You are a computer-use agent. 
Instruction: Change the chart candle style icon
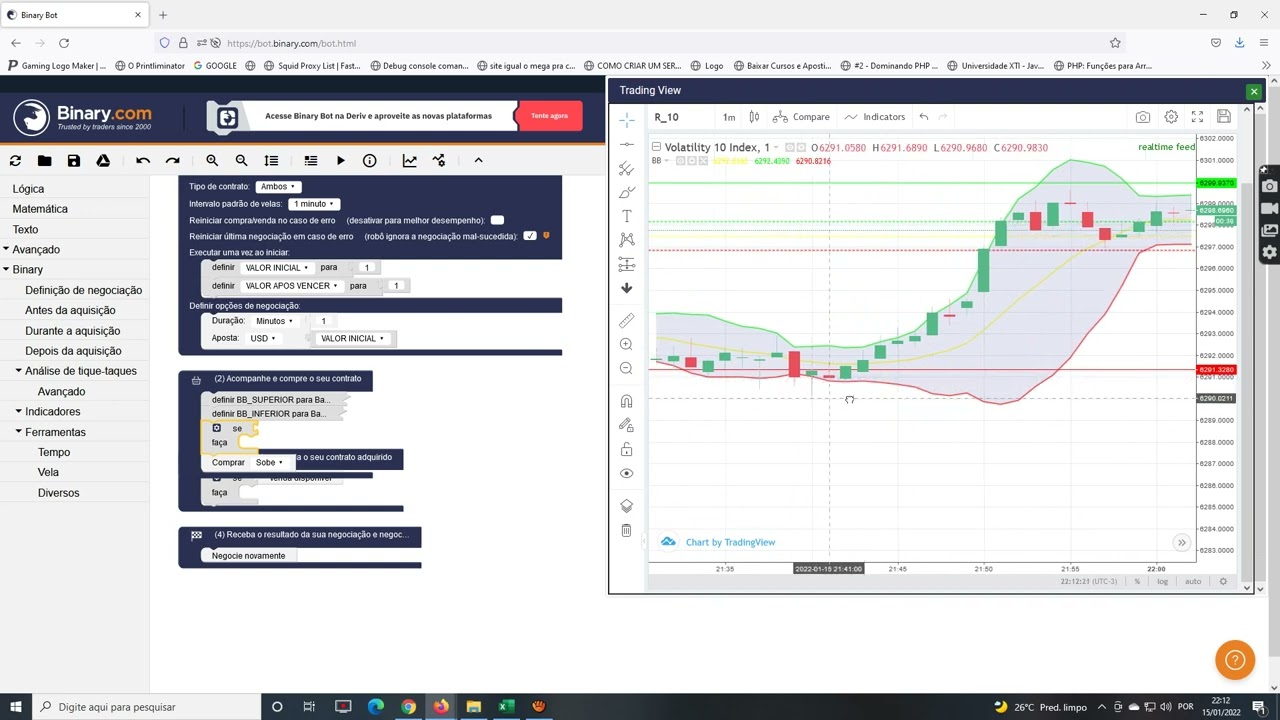(754, 117)
